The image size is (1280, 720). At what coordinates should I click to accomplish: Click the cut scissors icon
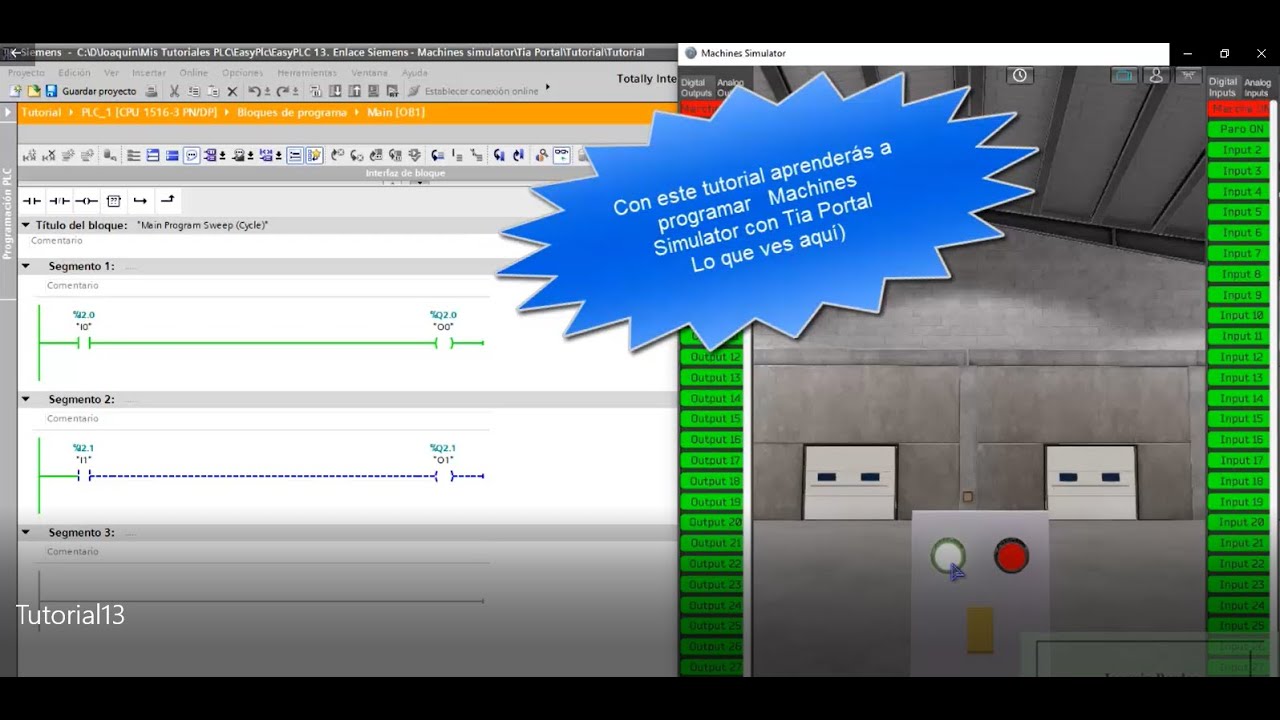pos(174,91)
